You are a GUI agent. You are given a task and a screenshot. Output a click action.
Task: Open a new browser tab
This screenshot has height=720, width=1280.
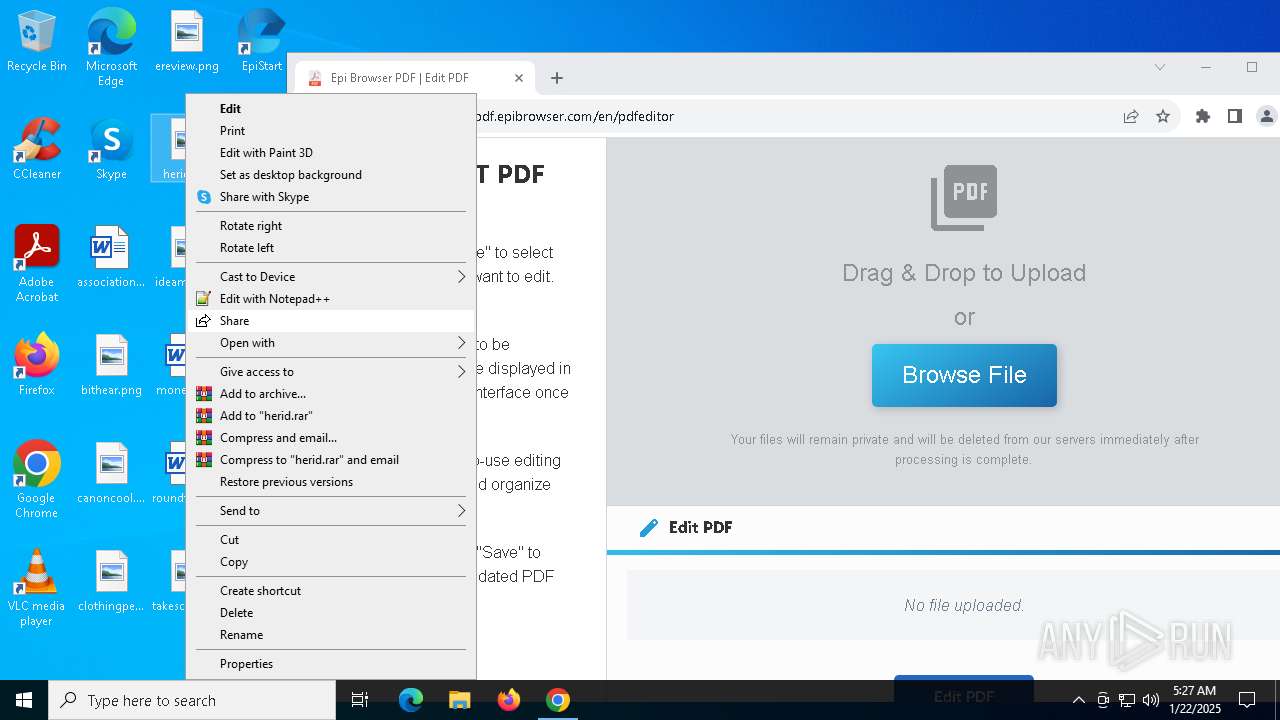(557, 78)
